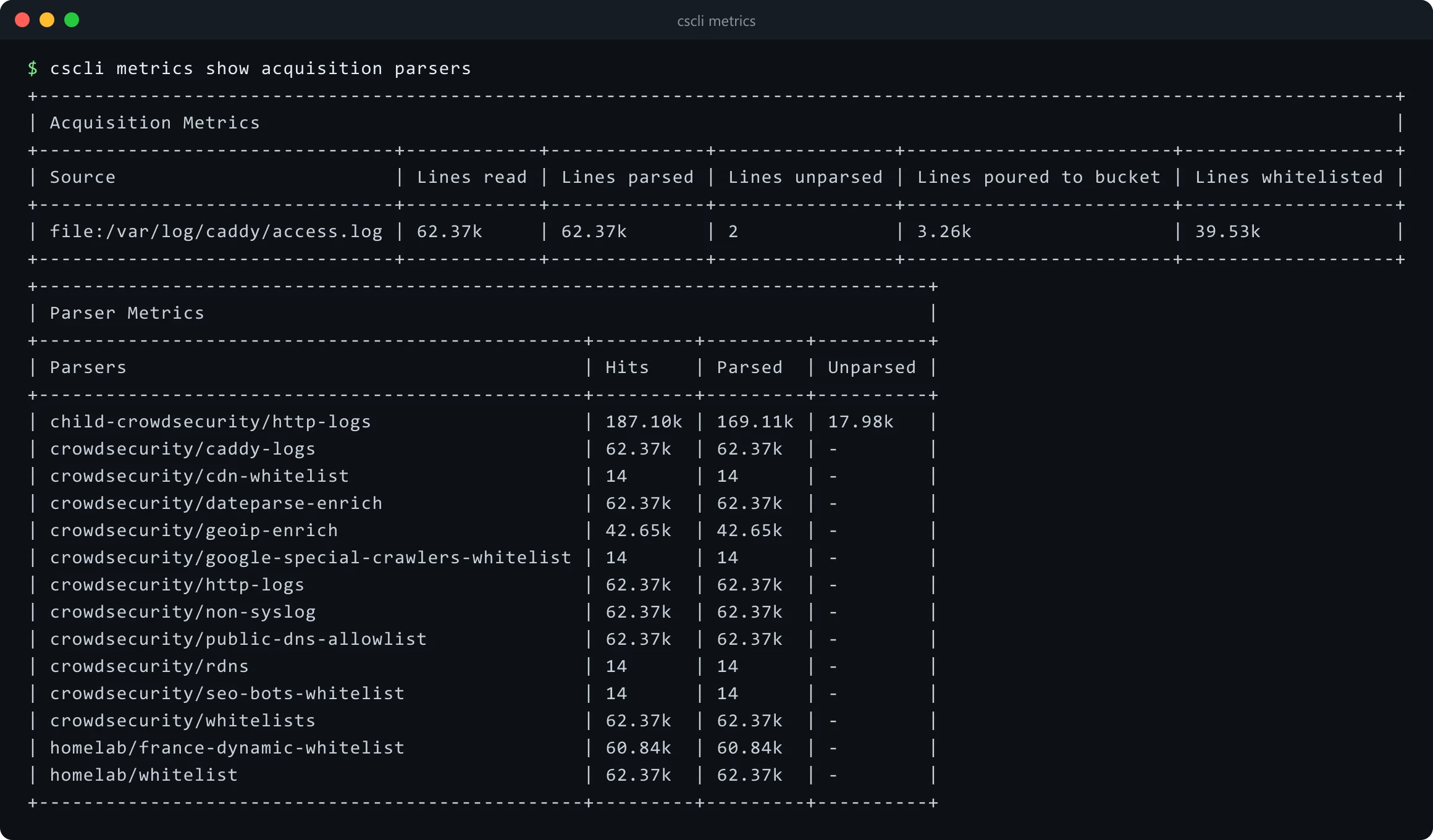
Task: Click the green '$' shell prompt
Action: click(33, 69)
